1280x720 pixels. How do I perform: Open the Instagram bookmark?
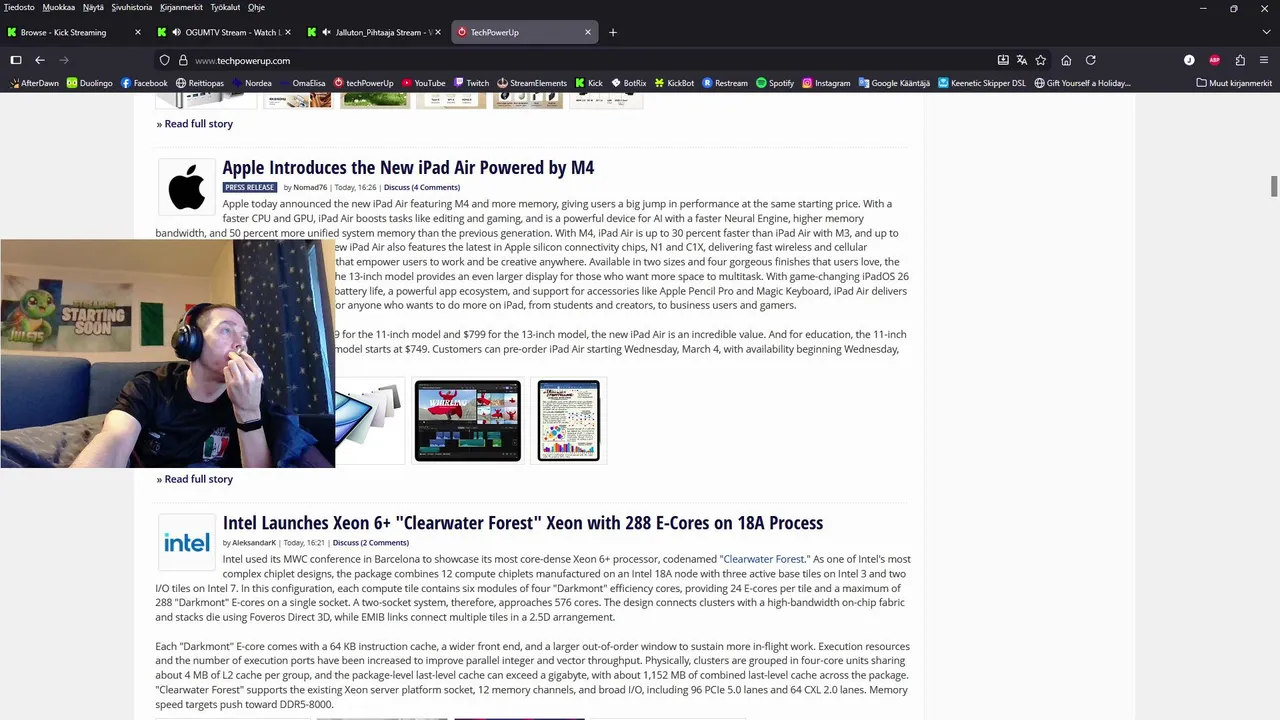point(826,83)
